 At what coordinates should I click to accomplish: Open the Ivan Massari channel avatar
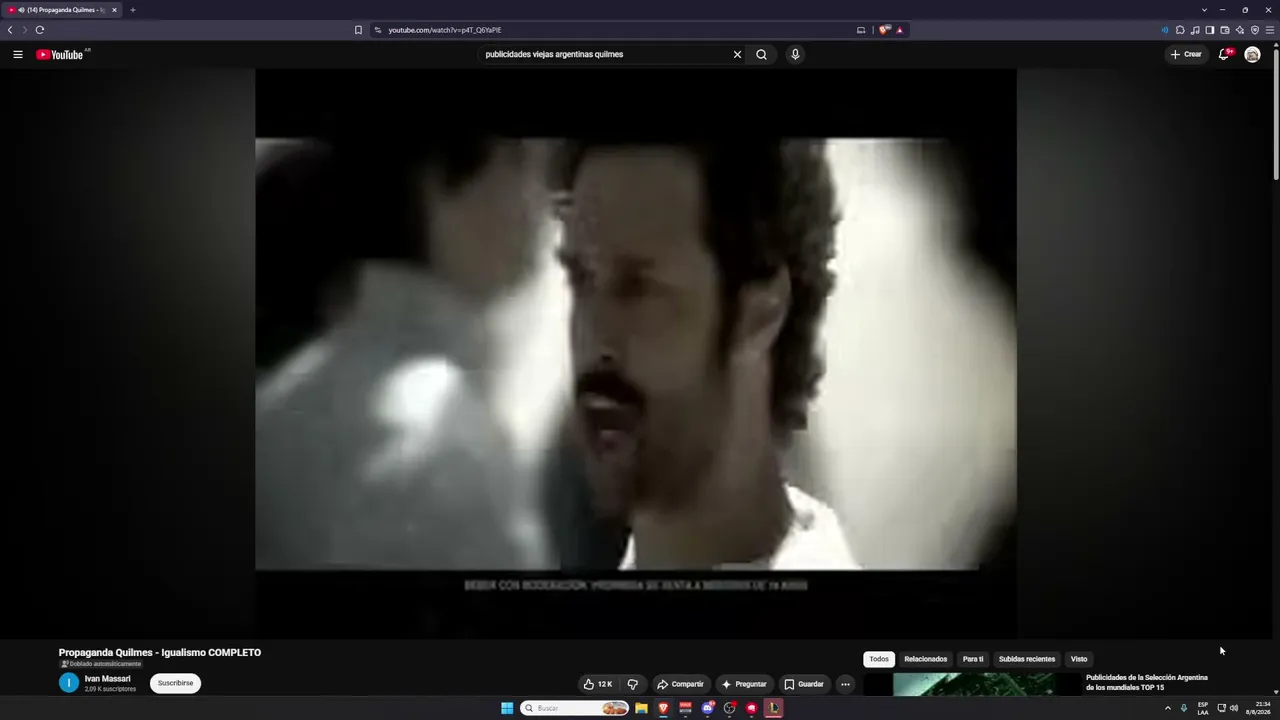[x=68, y=683]
